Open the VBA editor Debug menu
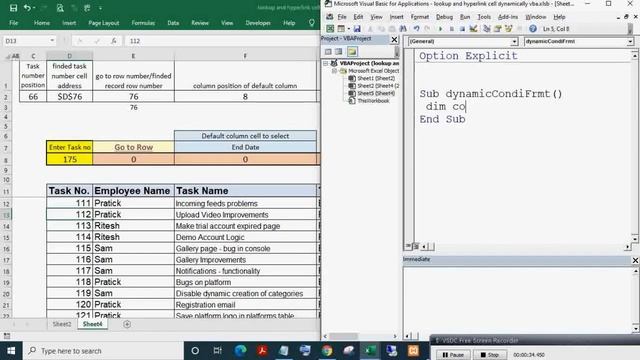 pyautogui.click(x=444, y=17)
